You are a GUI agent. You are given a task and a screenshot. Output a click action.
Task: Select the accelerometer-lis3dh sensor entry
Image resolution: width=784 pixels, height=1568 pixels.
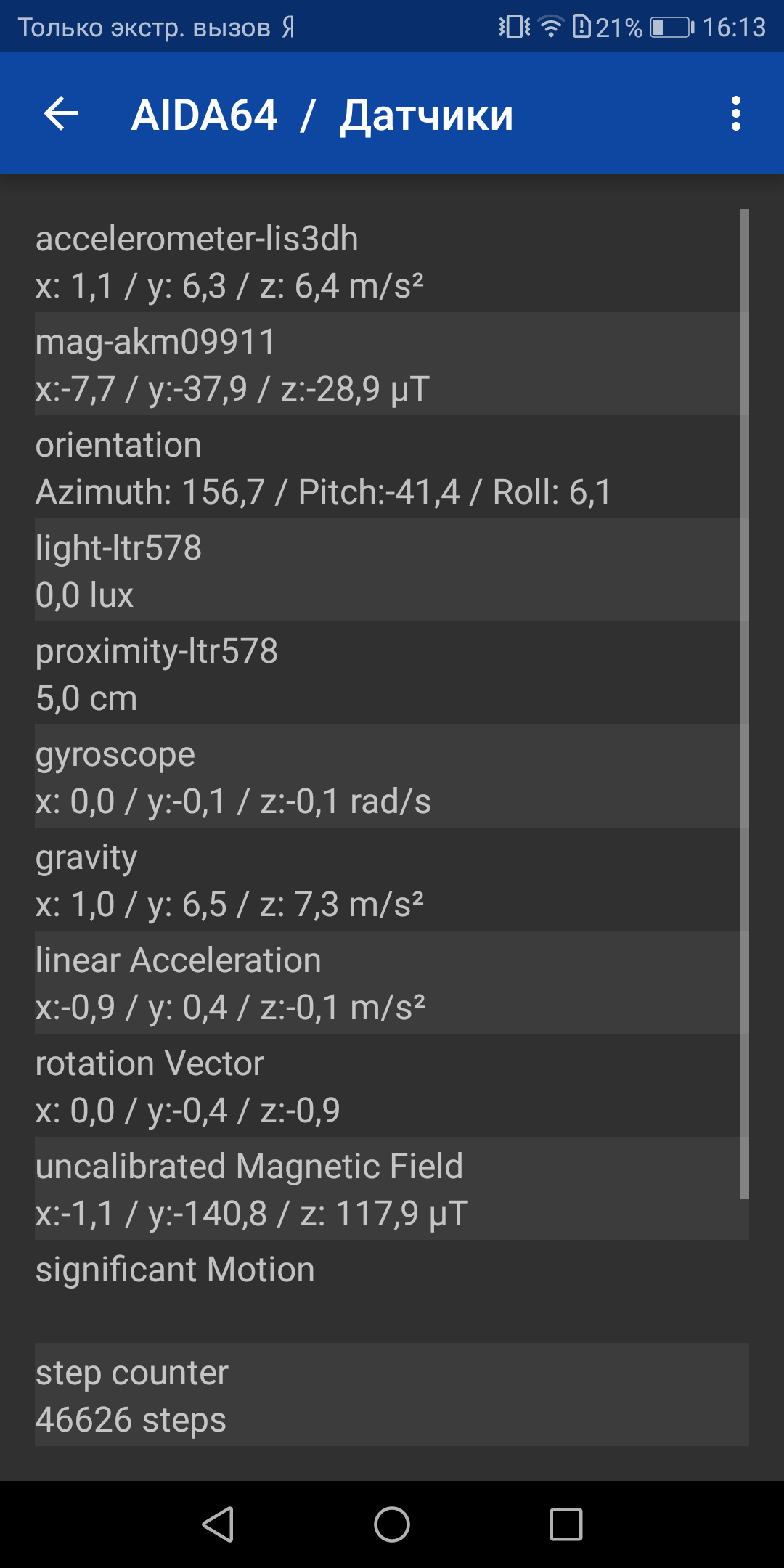(392, 261)
